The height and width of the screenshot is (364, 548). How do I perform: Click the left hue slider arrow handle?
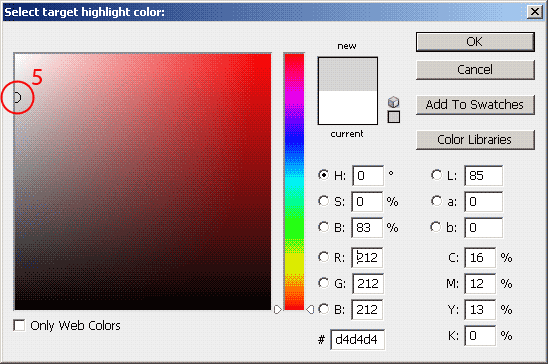tap(277, 310)
